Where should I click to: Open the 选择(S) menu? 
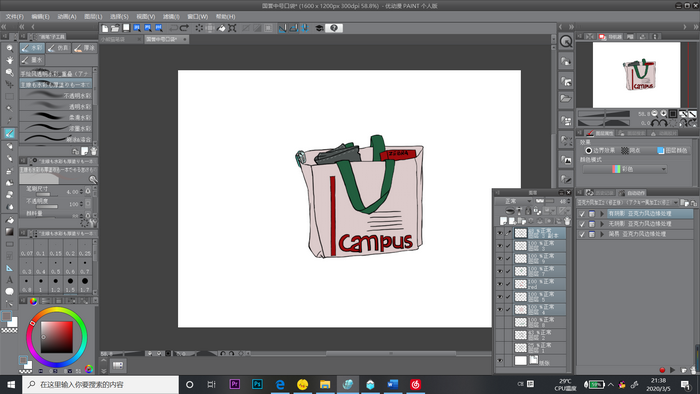coord(119,17)
